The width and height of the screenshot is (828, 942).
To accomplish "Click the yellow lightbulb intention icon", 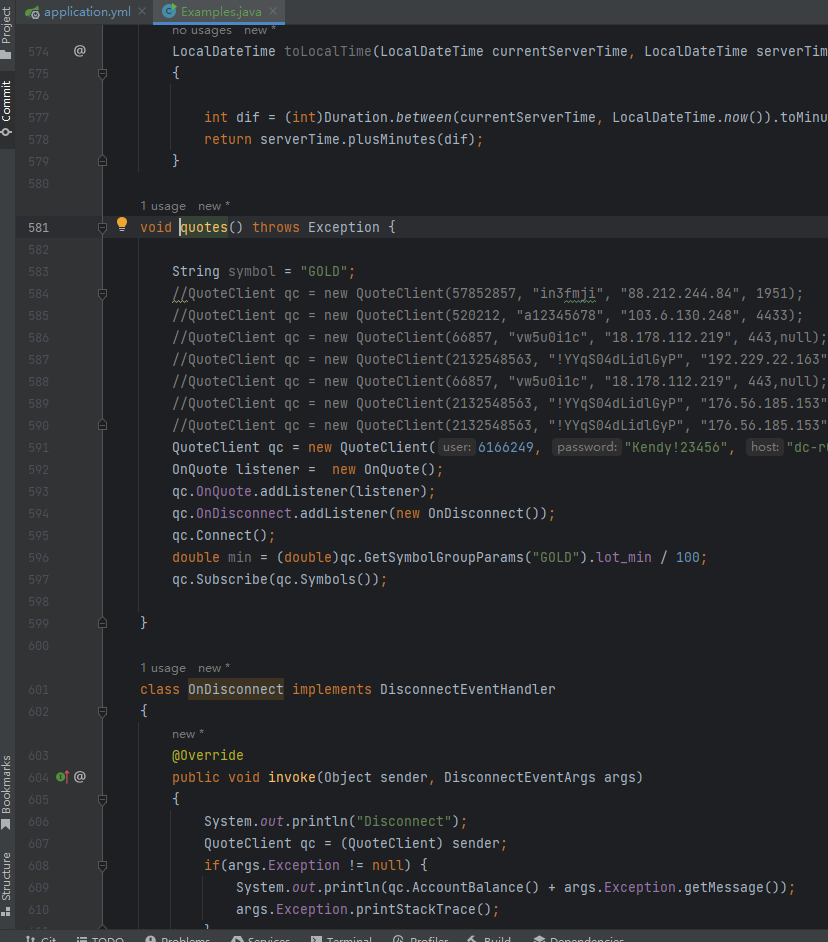I will (x=122, y=225).
